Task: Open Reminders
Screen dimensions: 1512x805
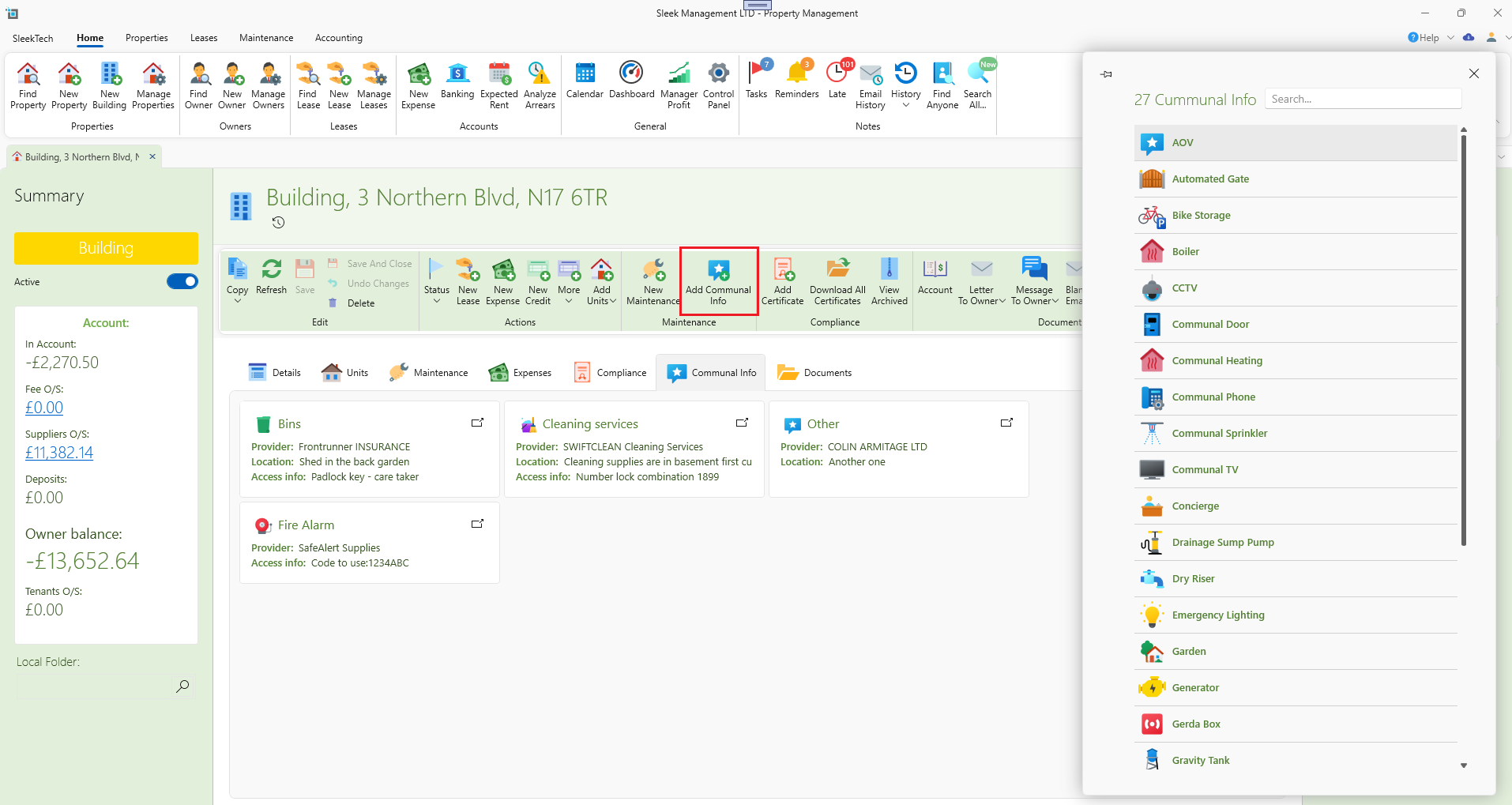Action: point(797,81)
